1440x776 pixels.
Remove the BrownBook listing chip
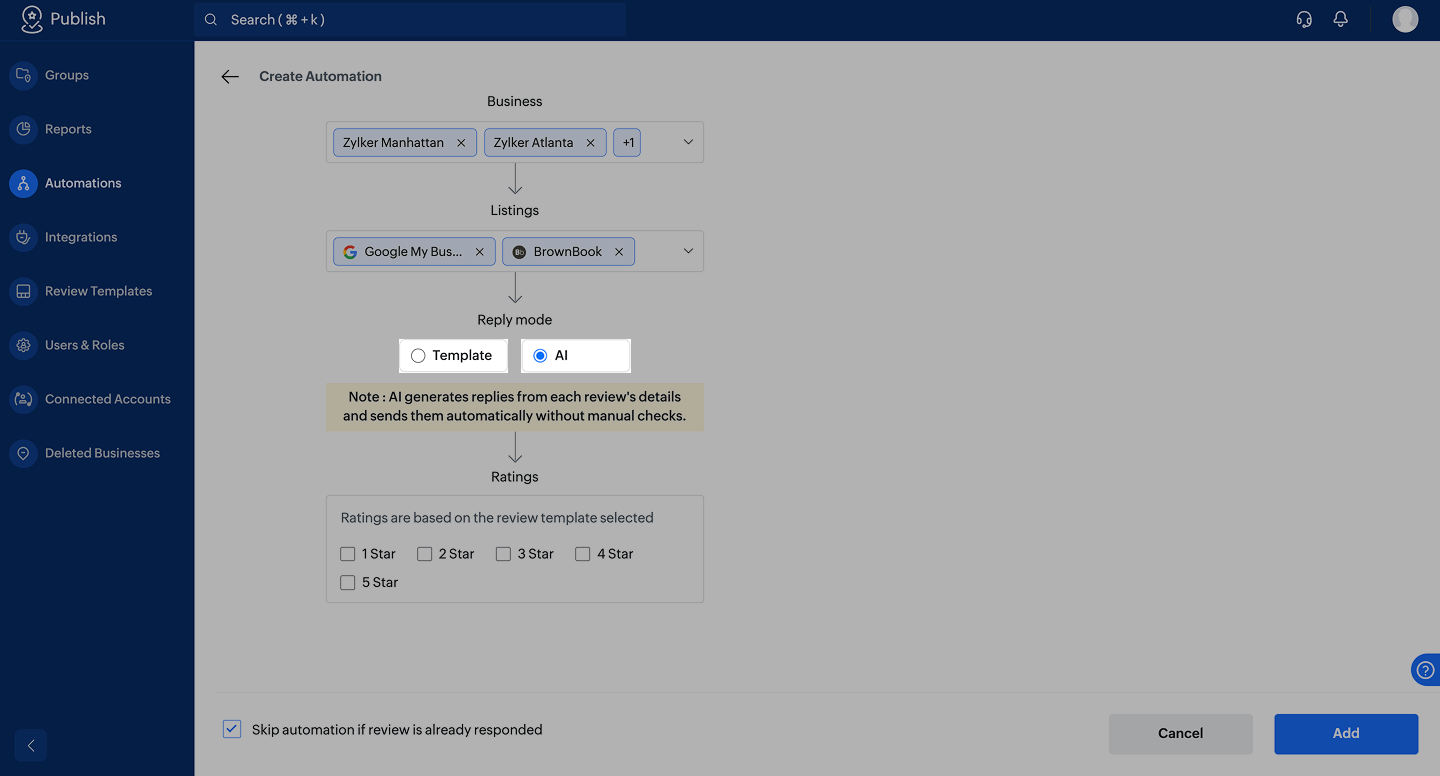(x=619, y=252)
